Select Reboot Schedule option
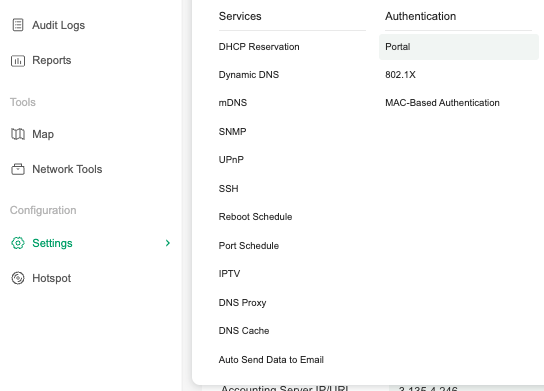The height and width of the screenshot is (391, 544). pos(255,216)
